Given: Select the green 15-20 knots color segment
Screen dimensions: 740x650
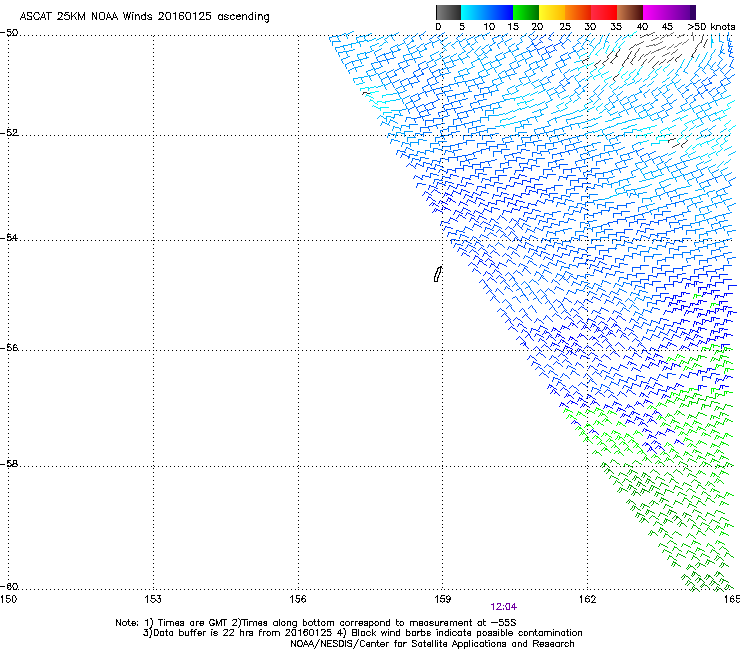Looking at the screenshot, I should [526, 12].
